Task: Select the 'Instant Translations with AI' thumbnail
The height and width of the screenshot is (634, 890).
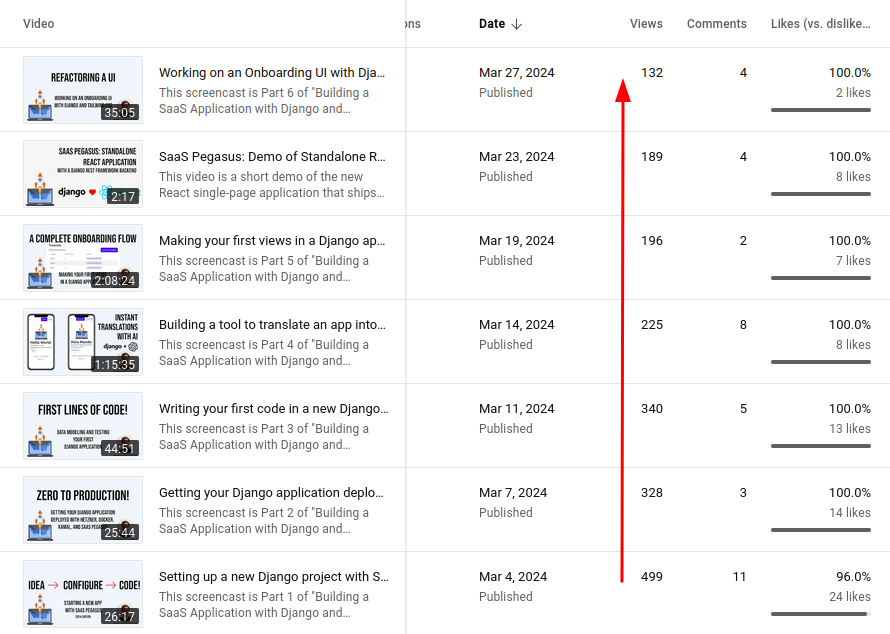Action: (x=83, y=343)
